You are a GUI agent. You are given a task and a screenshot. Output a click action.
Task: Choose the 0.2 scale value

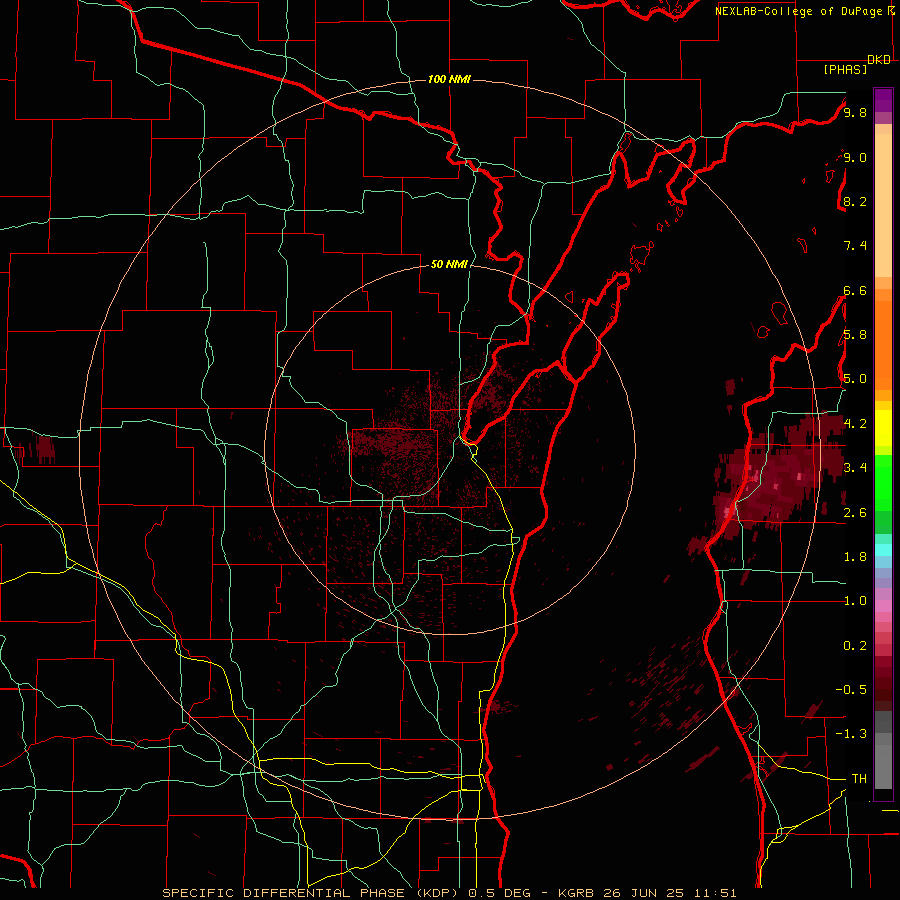coord(855,646)
